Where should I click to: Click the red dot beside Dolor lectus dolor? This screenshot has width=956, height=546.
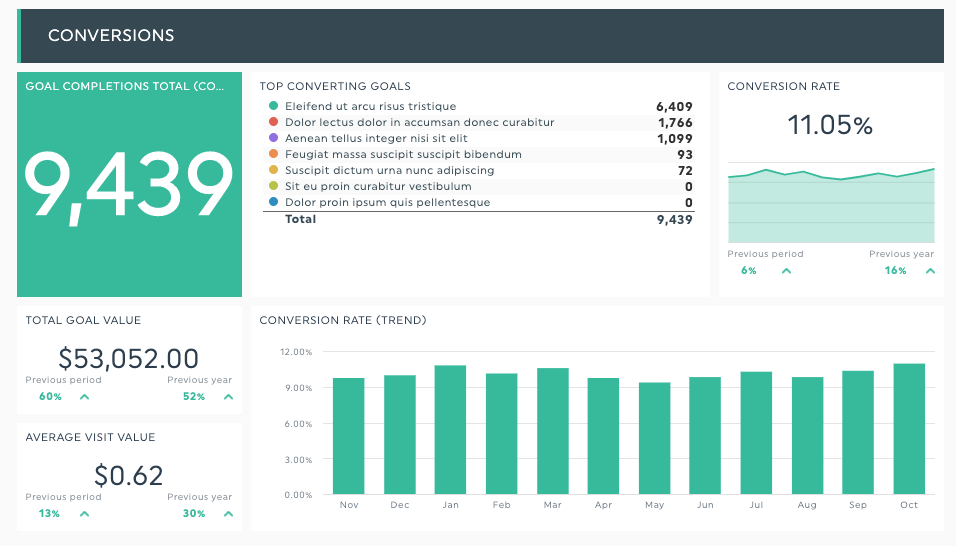273,122
